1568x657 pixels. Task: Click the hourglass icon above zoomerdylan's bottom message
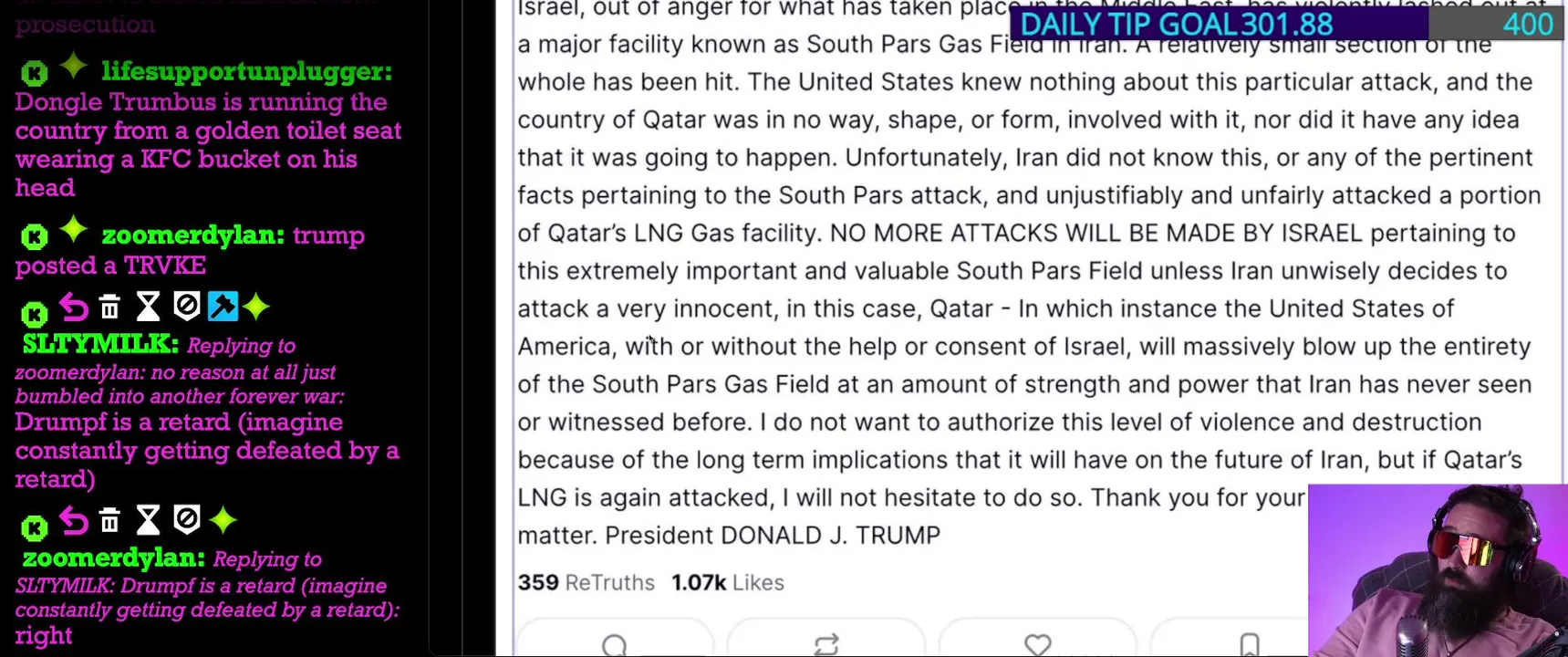[148, 521]
